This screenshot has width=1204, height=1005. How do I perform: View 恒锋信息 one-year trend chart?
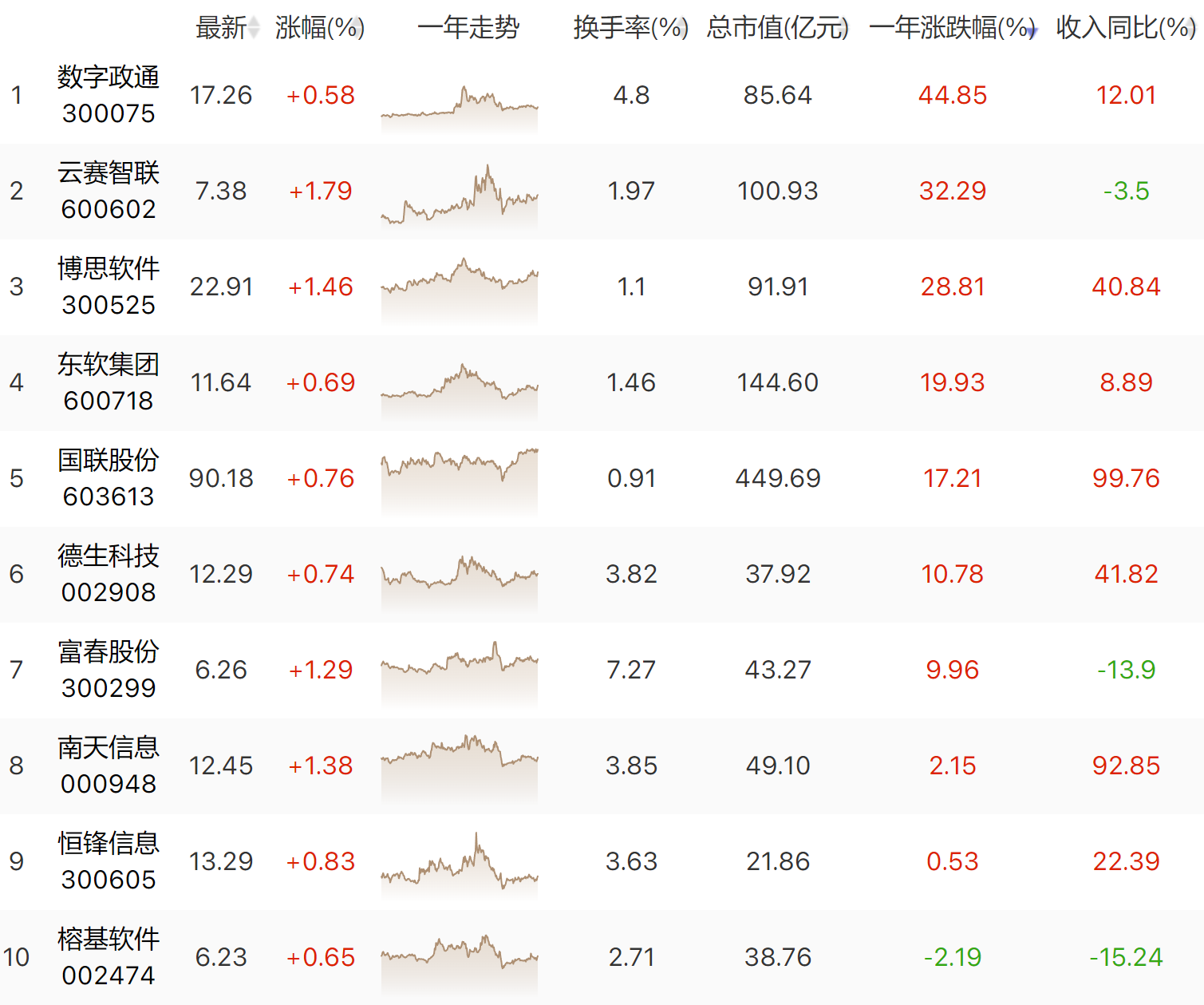point(460,865)
